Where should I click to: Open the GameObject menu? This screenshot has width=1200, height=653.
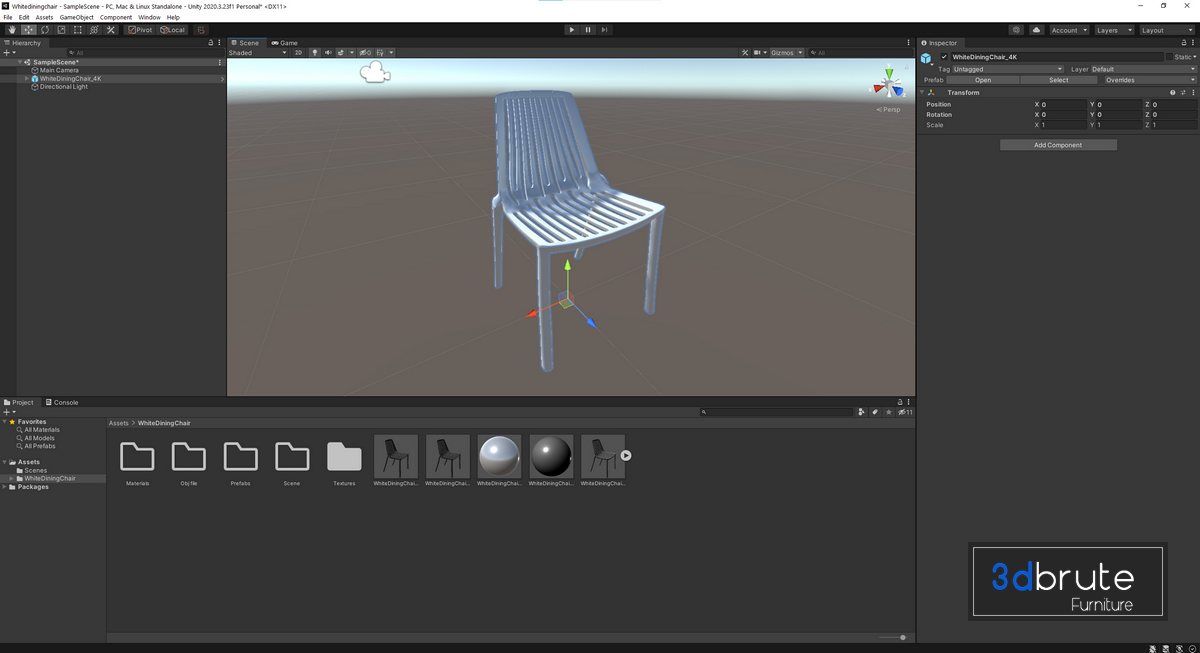(76, 17)
